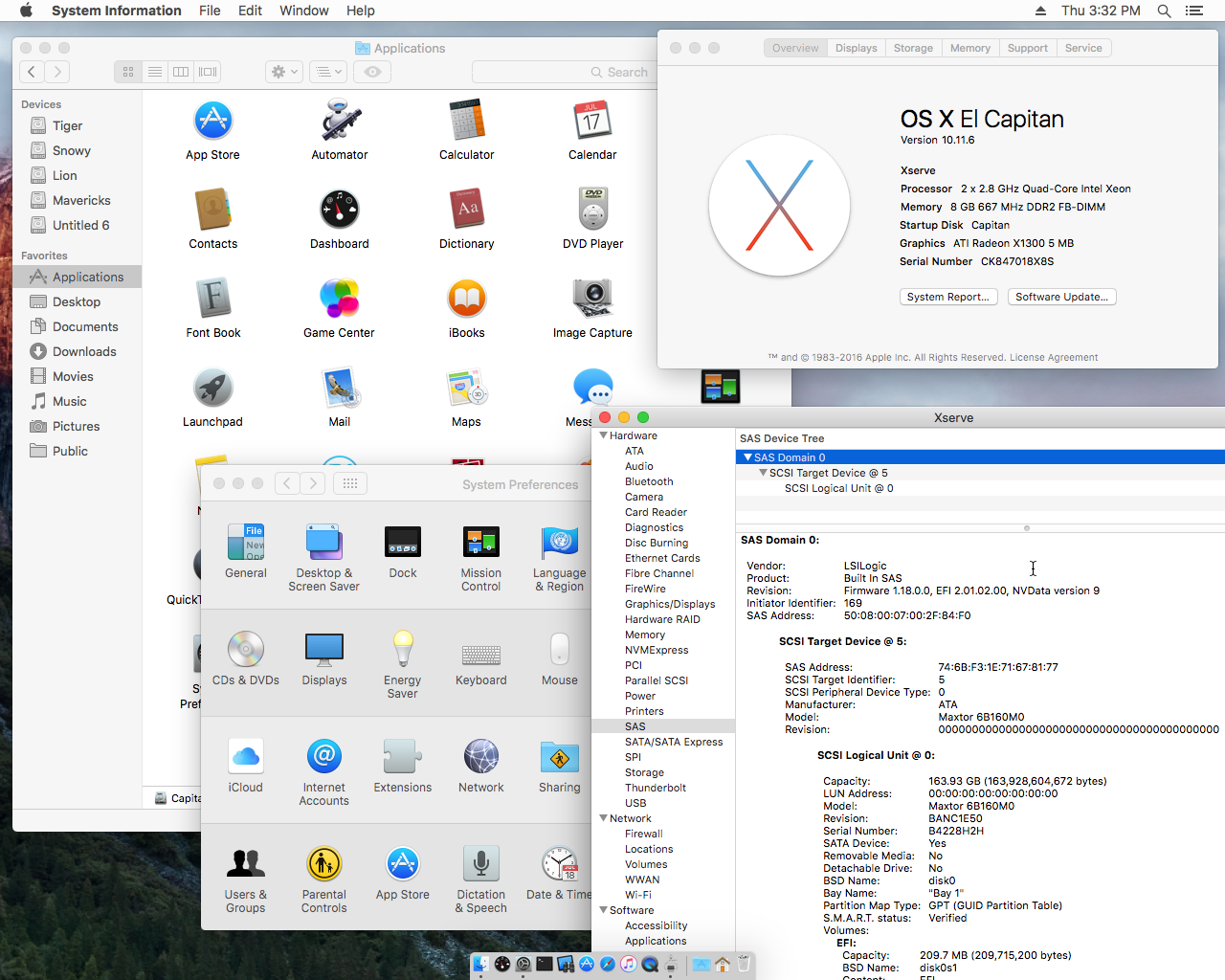The width and height of the screenshot is (1225, 980).
Task: Open App Store in Applications window
Action: 212,121
